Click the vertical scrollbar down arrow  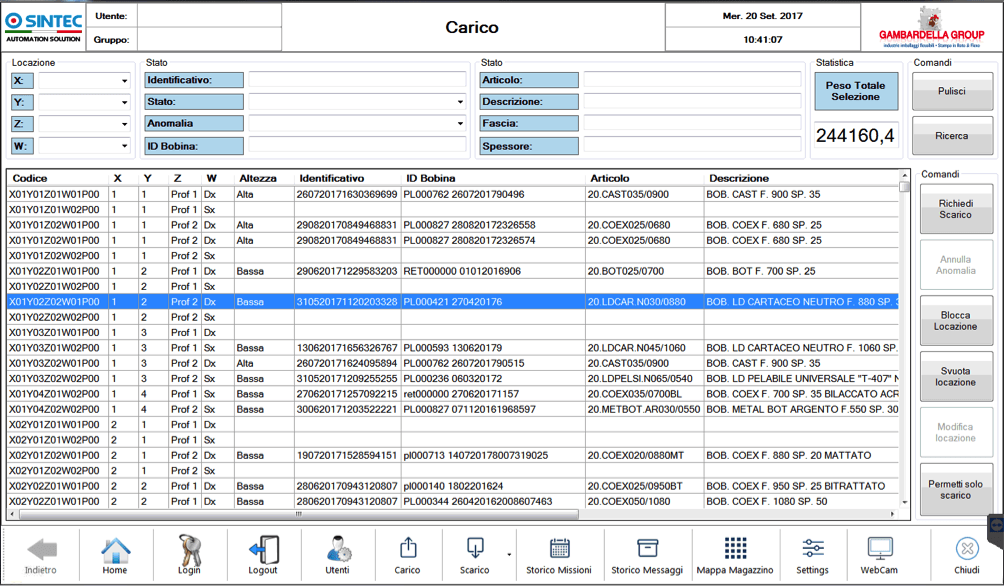point(904,503)
